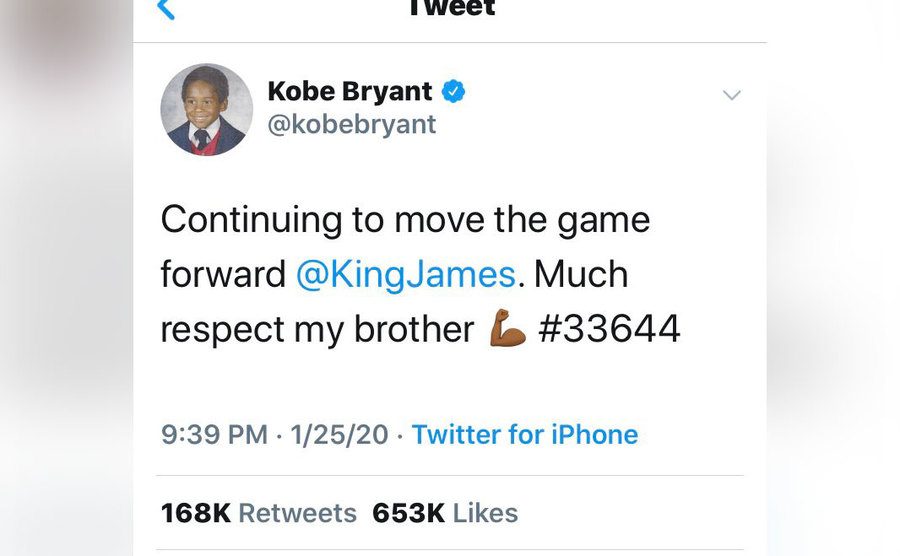Open the tweet options chevron menu
The width and height of the screenshot is (900, 556).
coord(732,96)
